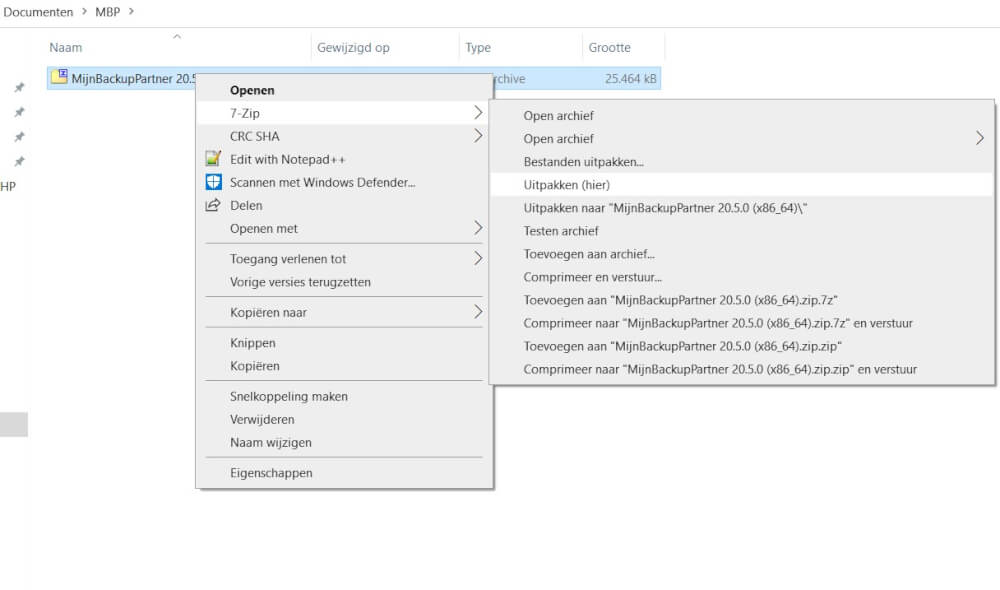Choose Knippen from the context menu
Viewport: 1000px width, 590px height.
point(253,343)
